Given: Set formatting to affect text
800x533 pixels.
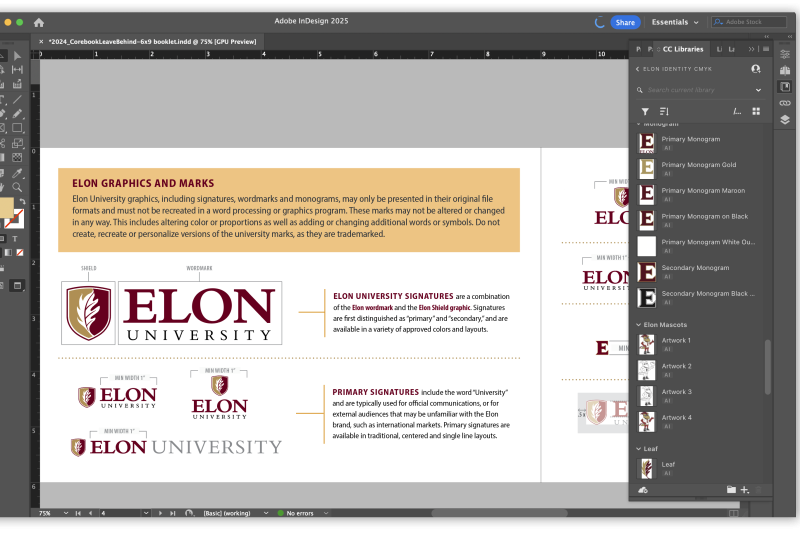Looking at the screenshot, I should click(15, 239).
